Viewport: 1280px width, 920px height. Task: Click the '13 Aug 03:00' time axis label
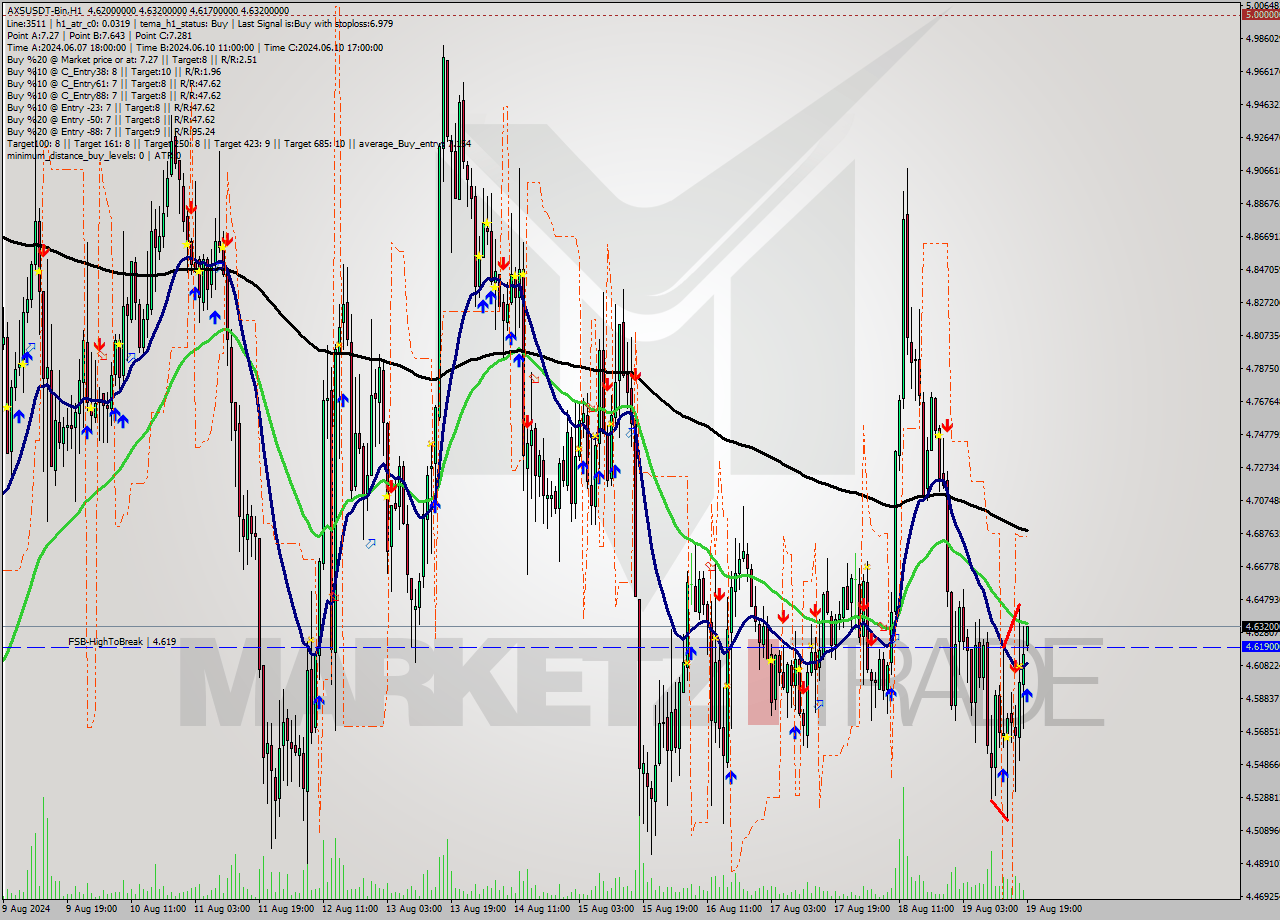point(415,909)
